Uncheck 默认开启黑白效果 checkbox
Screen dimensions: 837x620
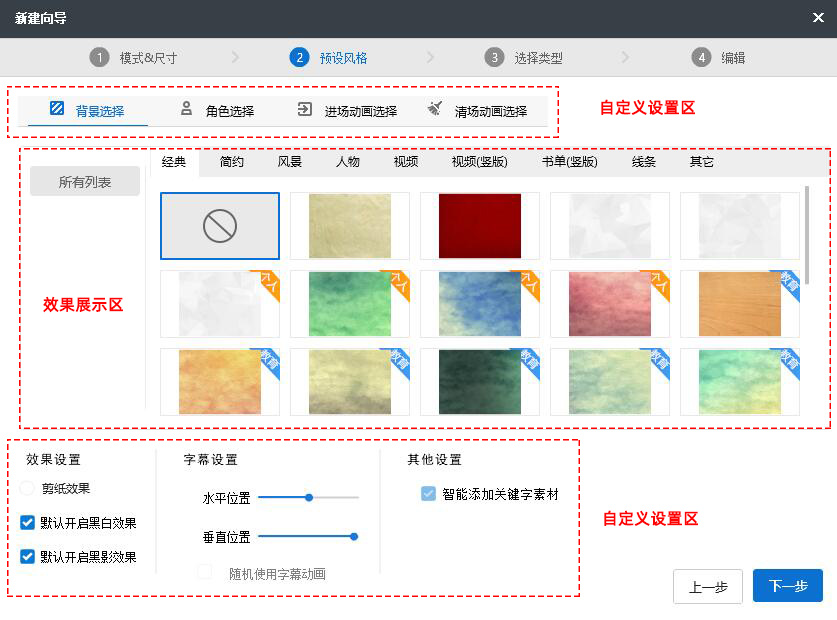28,522
